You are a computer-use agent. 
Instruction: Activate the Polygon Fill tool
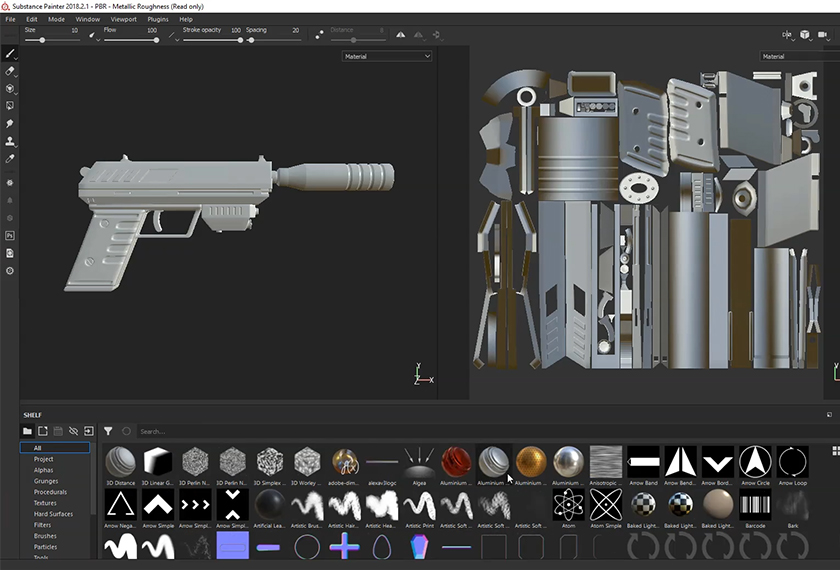pyautogui.click(x=9, y=105)
